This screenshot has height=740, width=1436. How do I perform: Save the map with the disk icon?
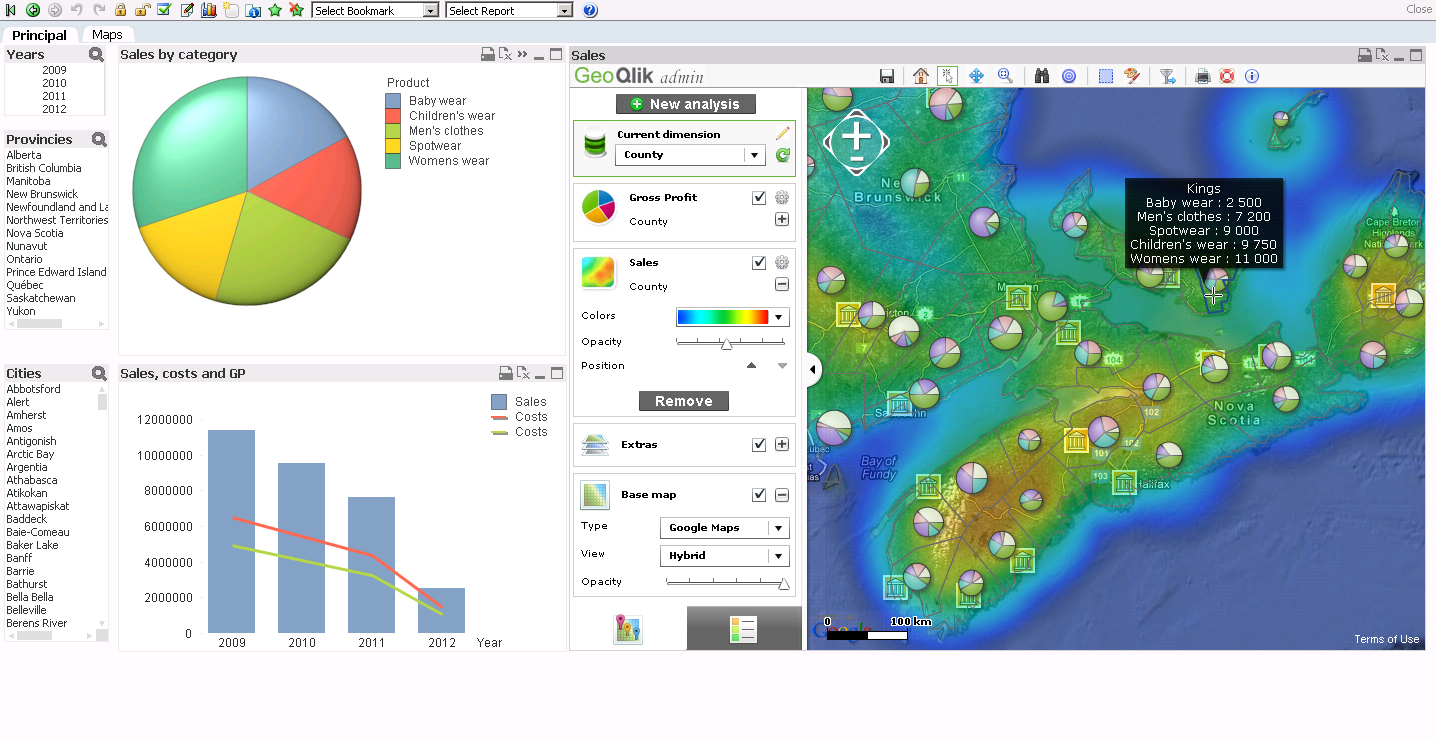point(887,75)
